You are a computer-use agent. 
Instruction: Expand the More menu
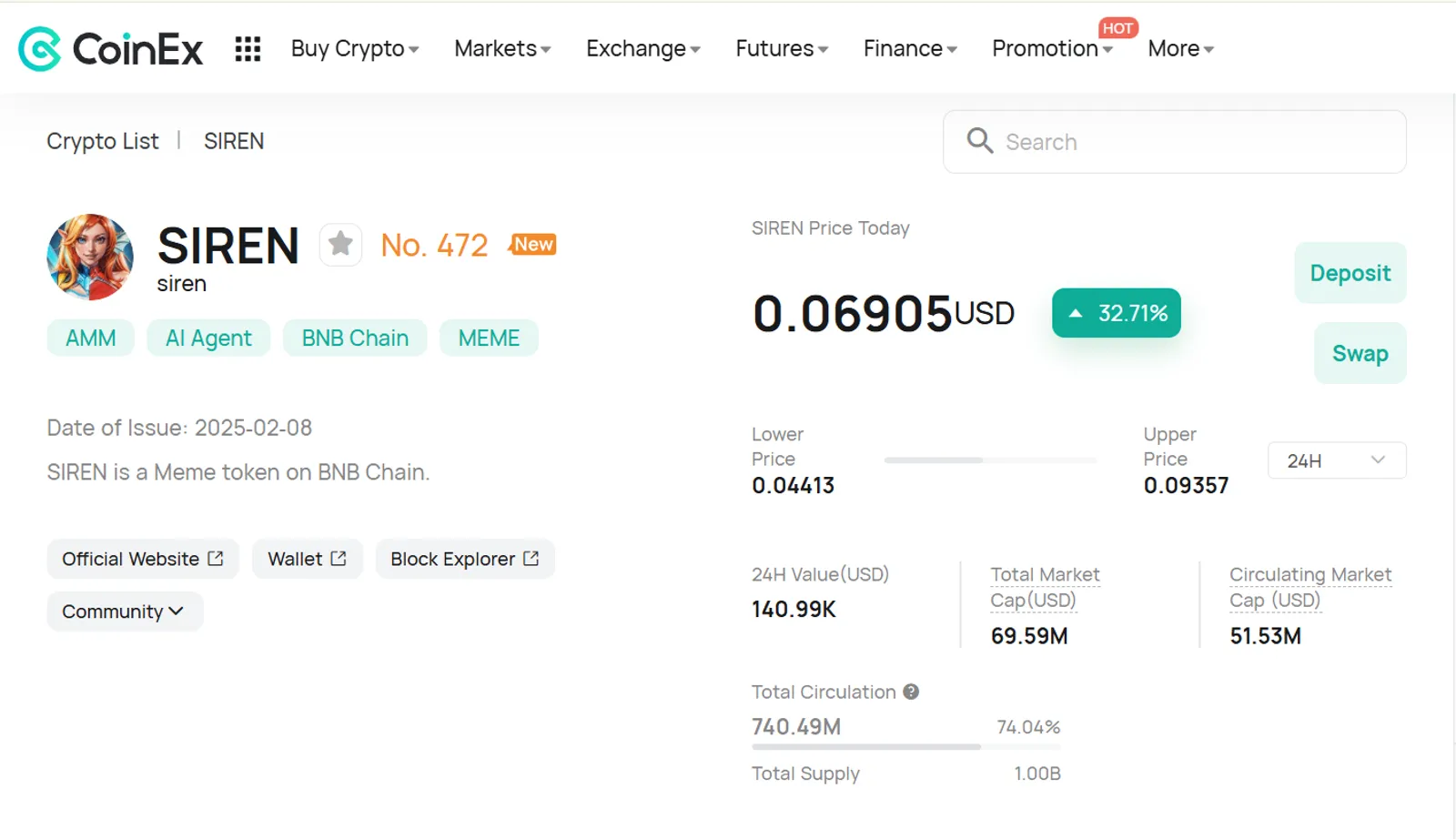pos(1181,48)
